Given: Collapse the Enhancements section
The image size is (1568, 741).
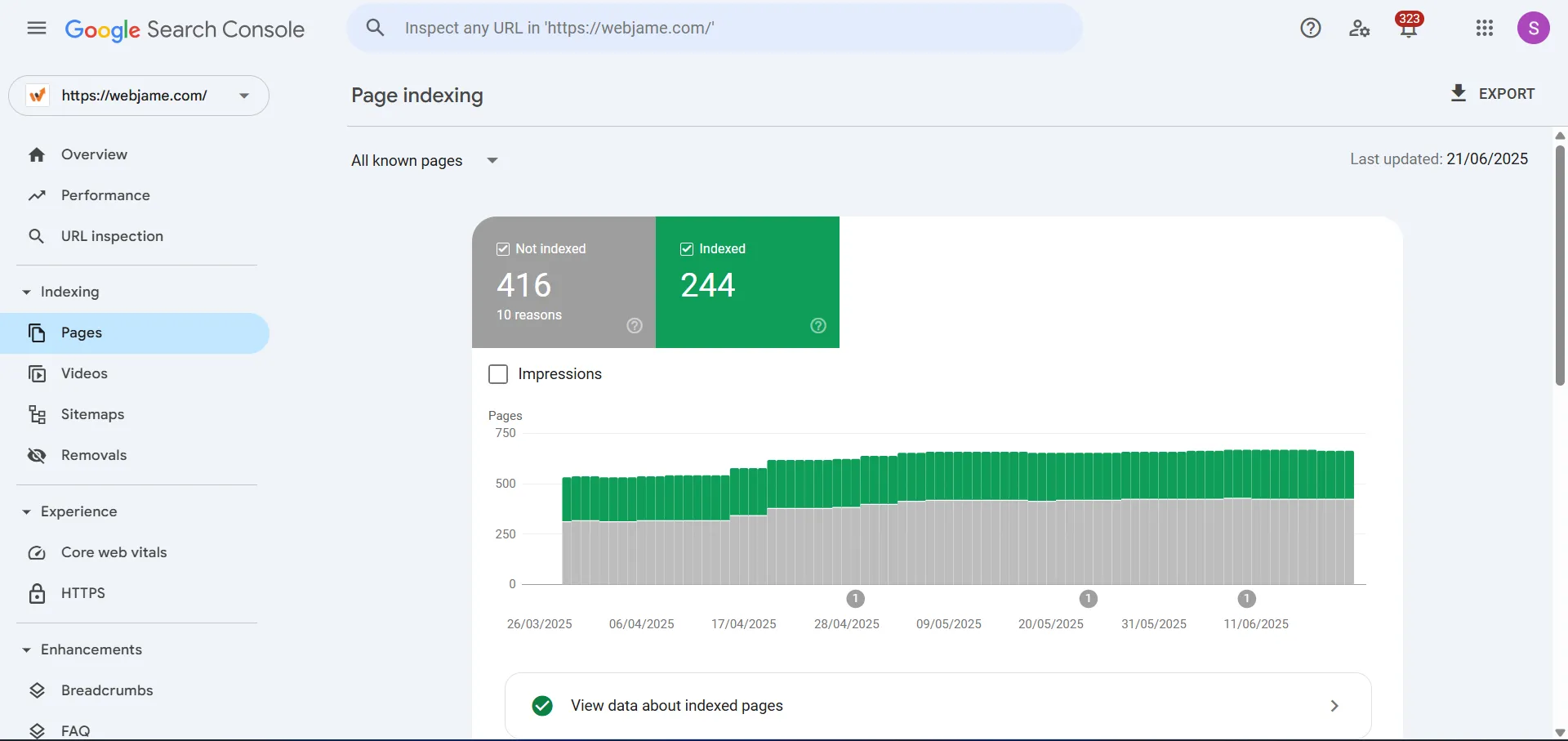Looking at the screenshot, I should click(26, 650).
